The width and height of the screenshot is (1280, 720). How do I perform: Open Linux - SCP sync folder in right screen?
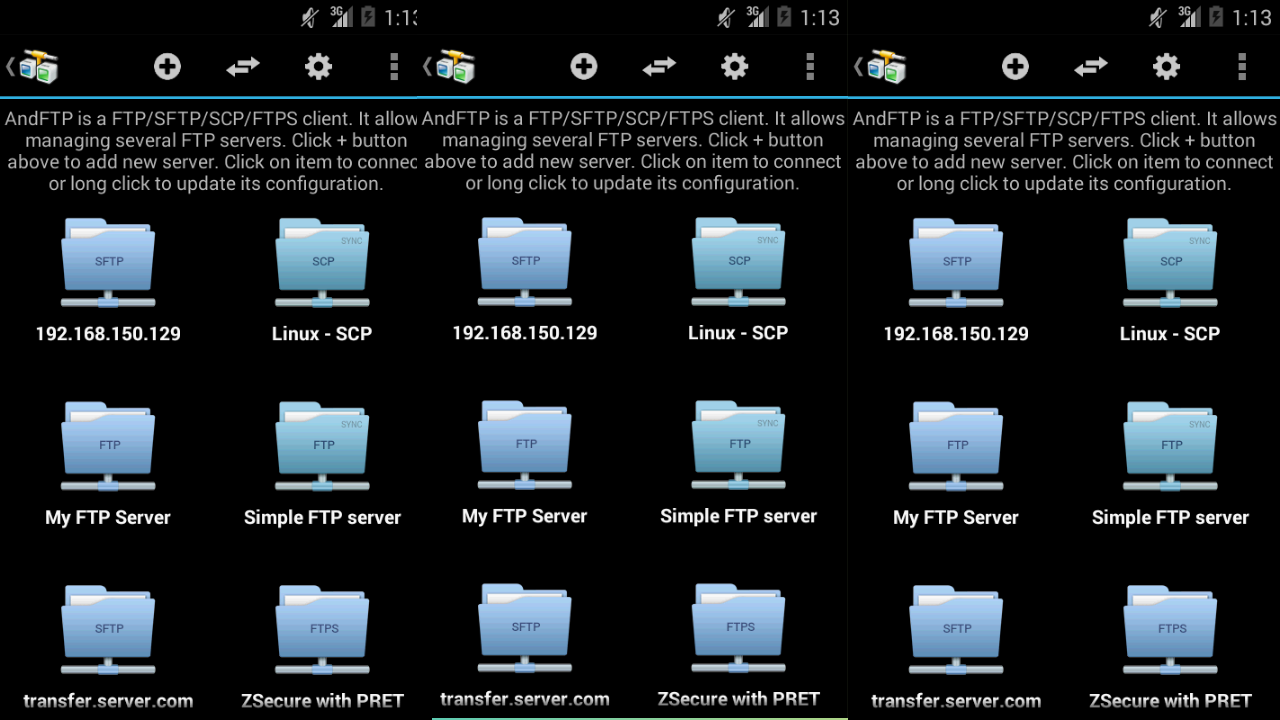pos(1170,263)
